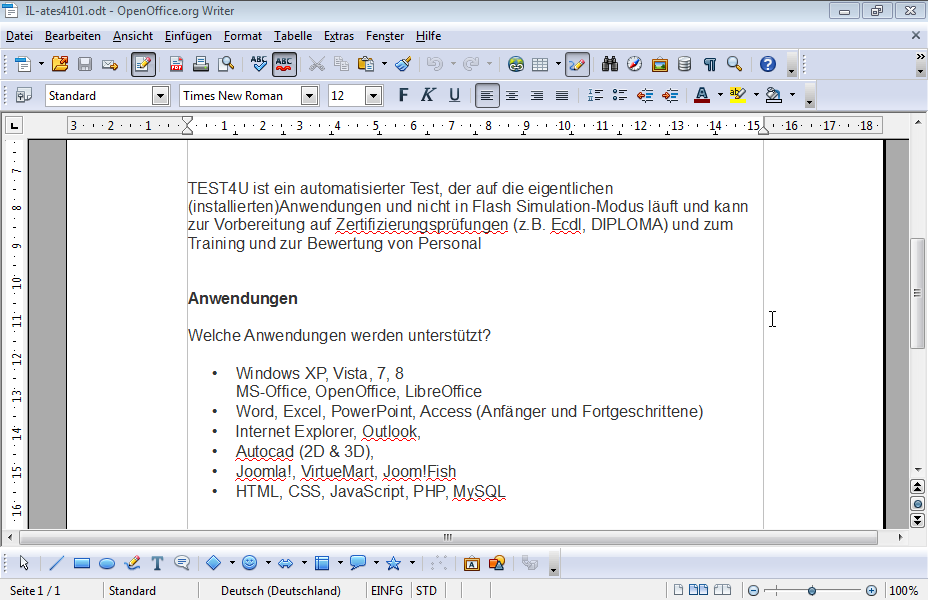Select the Text T drawing tool
This screenshot has height=600, width=928.
(x=157, y=563)
